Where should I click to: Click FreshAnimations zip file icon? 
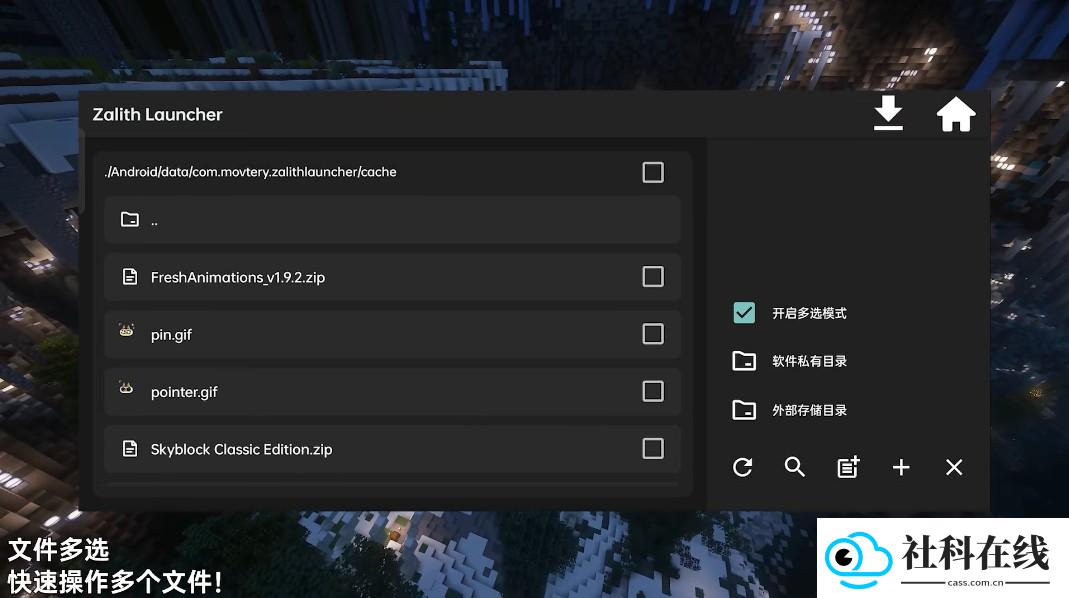130,276
